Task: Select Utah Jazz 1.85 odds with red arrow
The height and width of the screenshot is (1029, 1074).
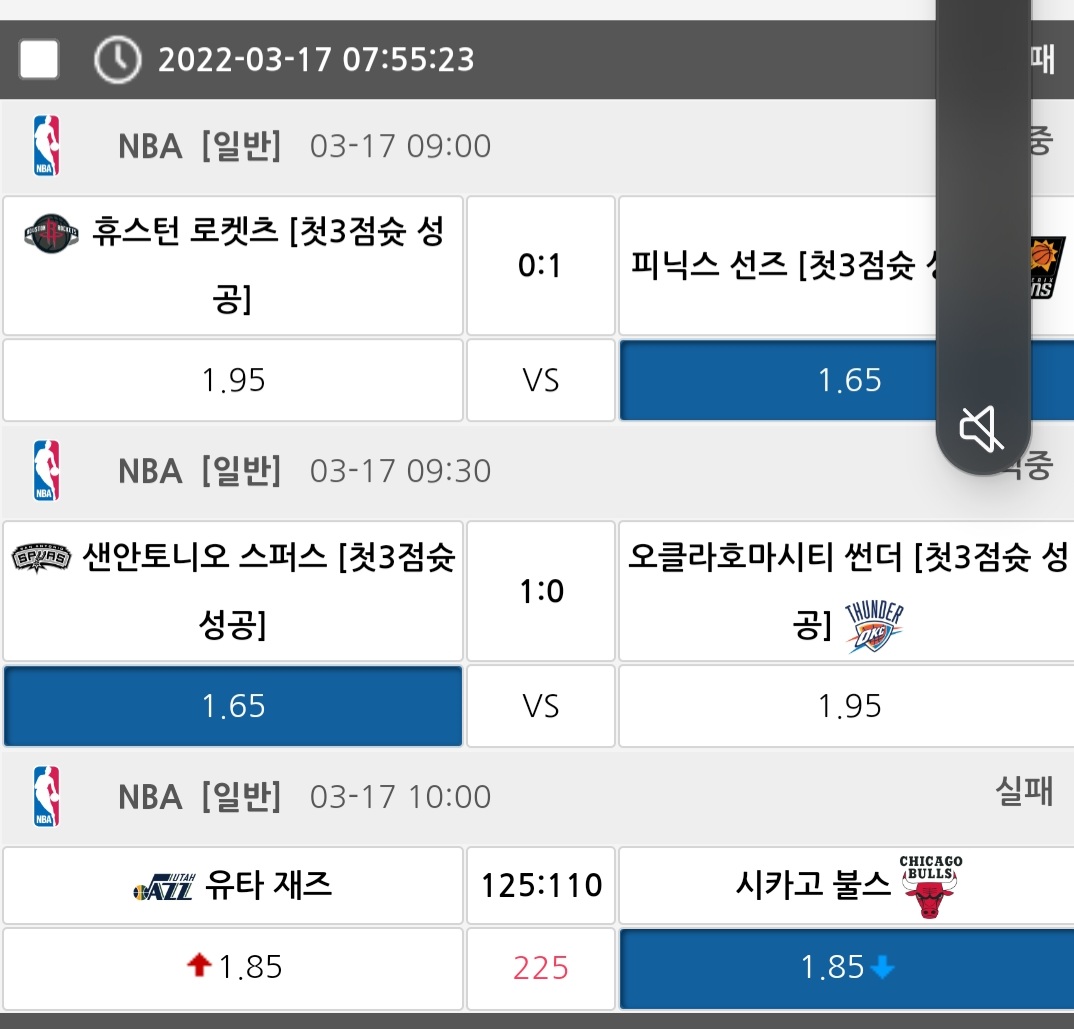Action: [233, 967]
